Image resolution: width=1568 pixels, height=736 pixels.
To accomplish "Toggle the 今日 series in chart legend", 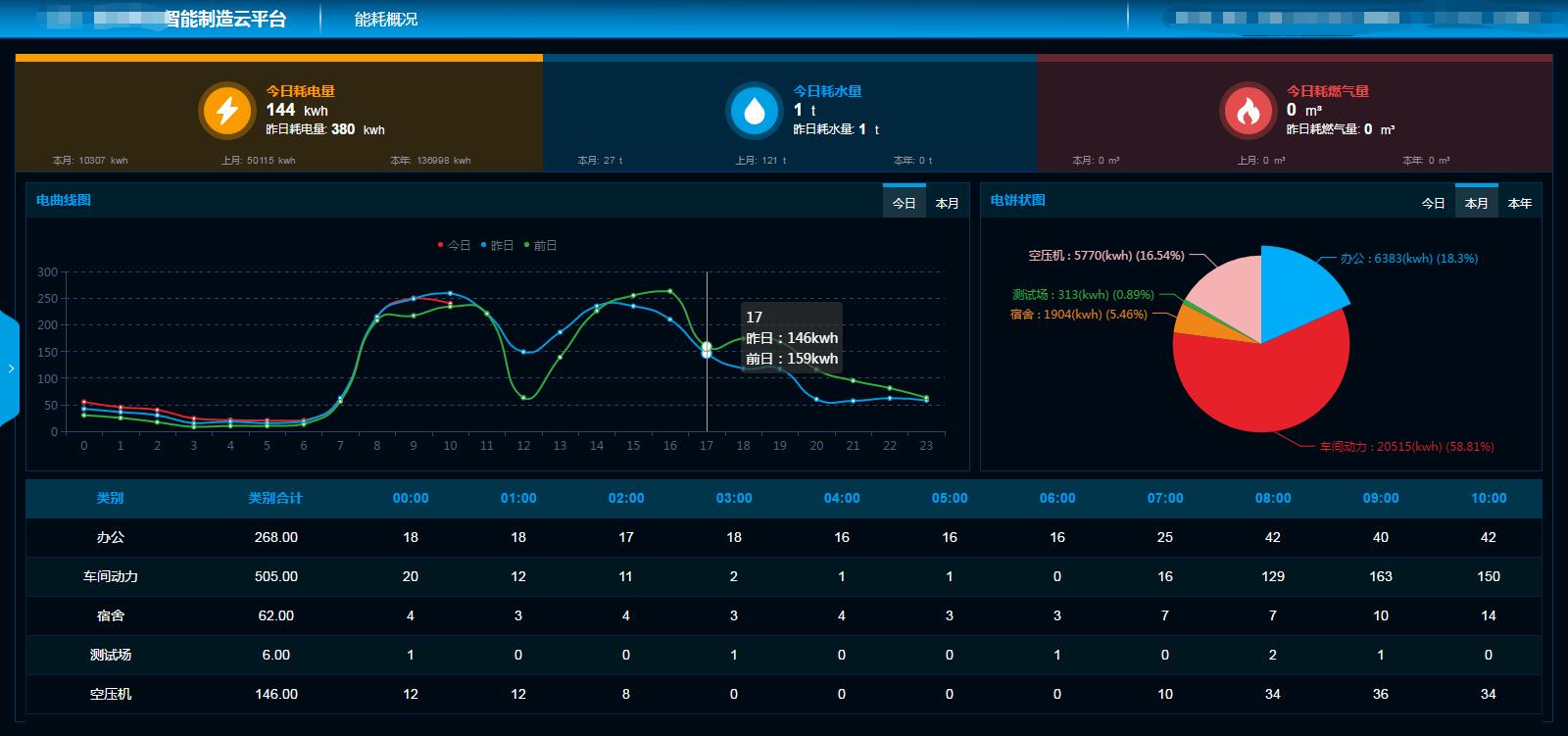I will pyautogui.click(x=454, y=245).
